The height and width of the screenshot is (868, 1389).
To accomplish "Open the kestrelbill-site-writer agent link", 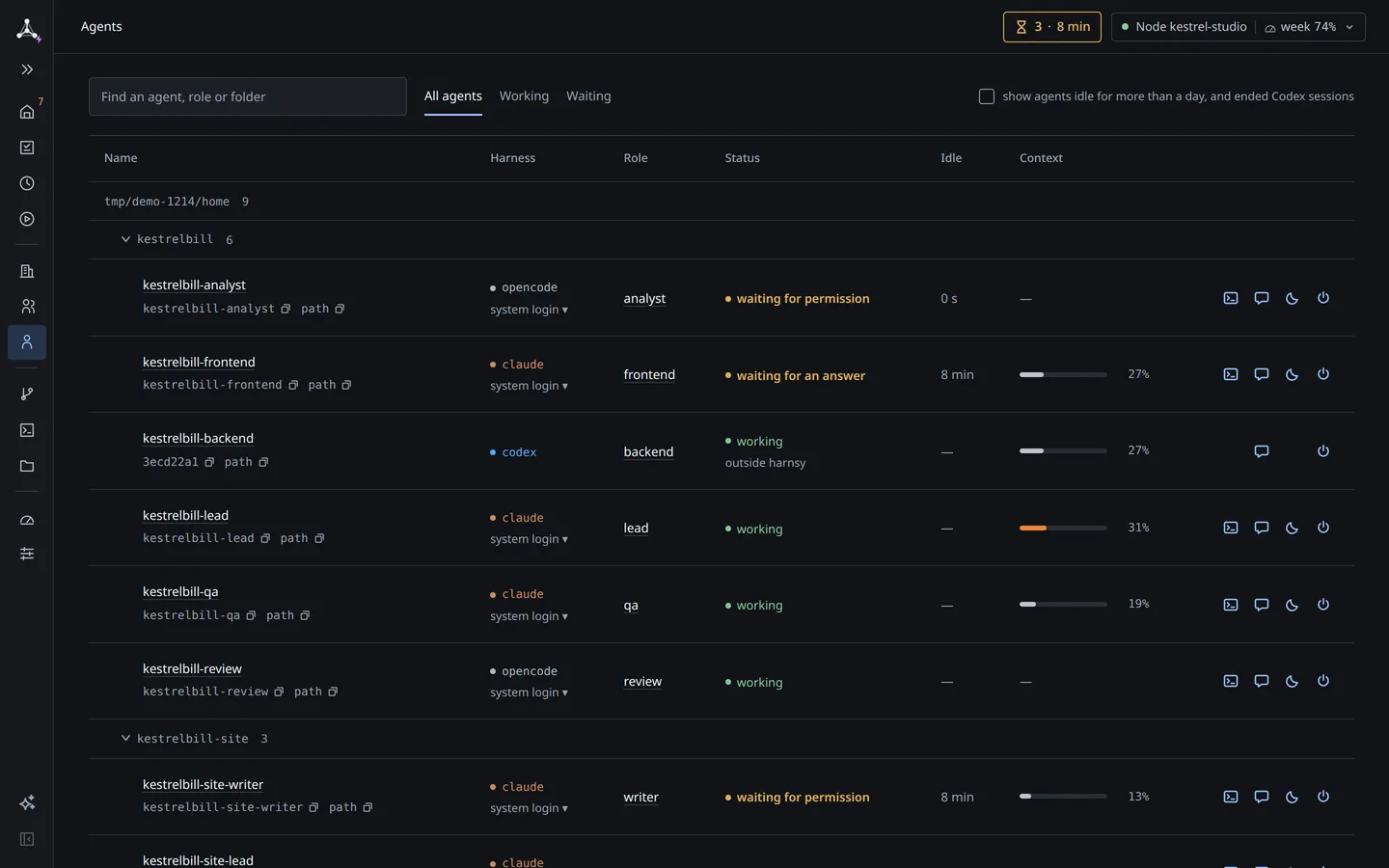I will [x=203, y=784].
